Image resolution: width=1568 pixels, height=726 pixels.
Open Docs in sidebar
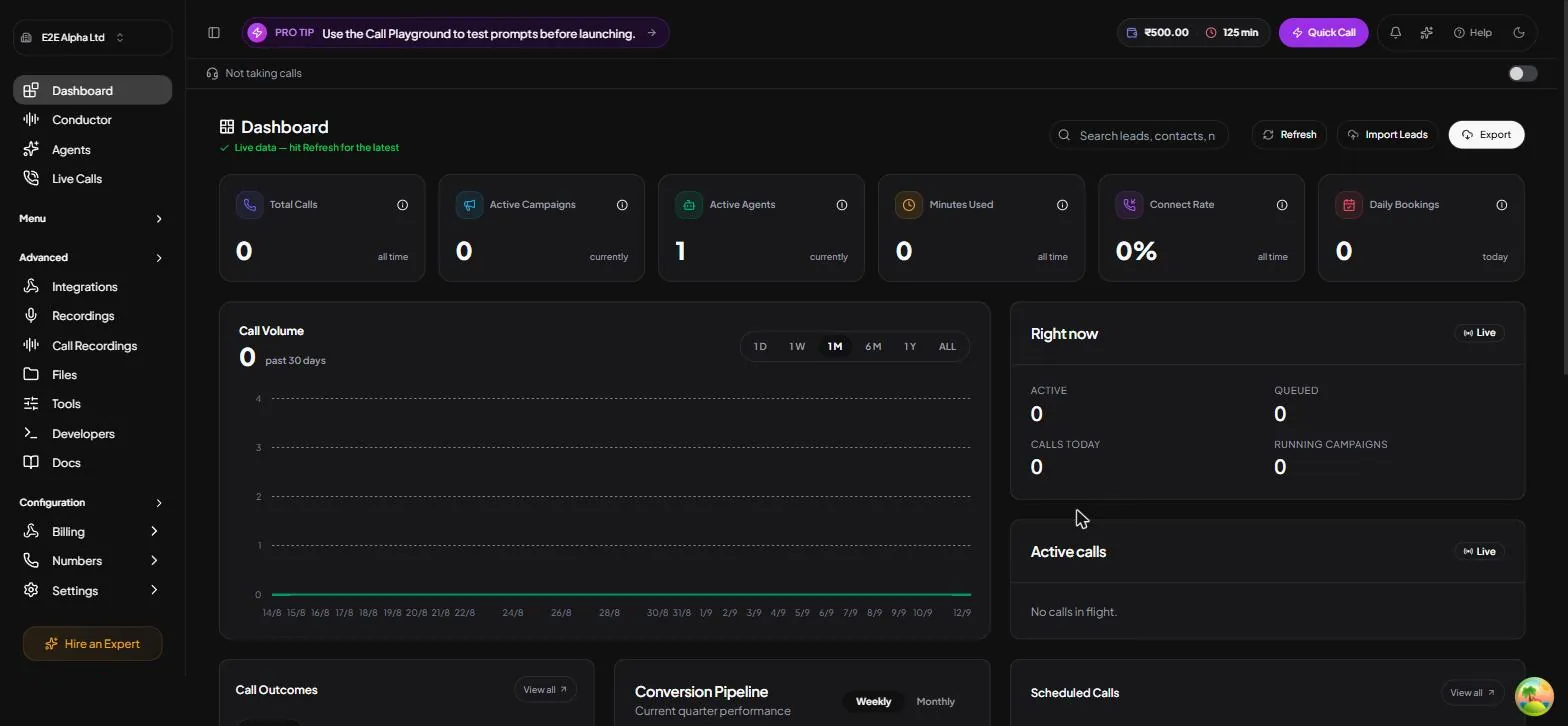92,463
